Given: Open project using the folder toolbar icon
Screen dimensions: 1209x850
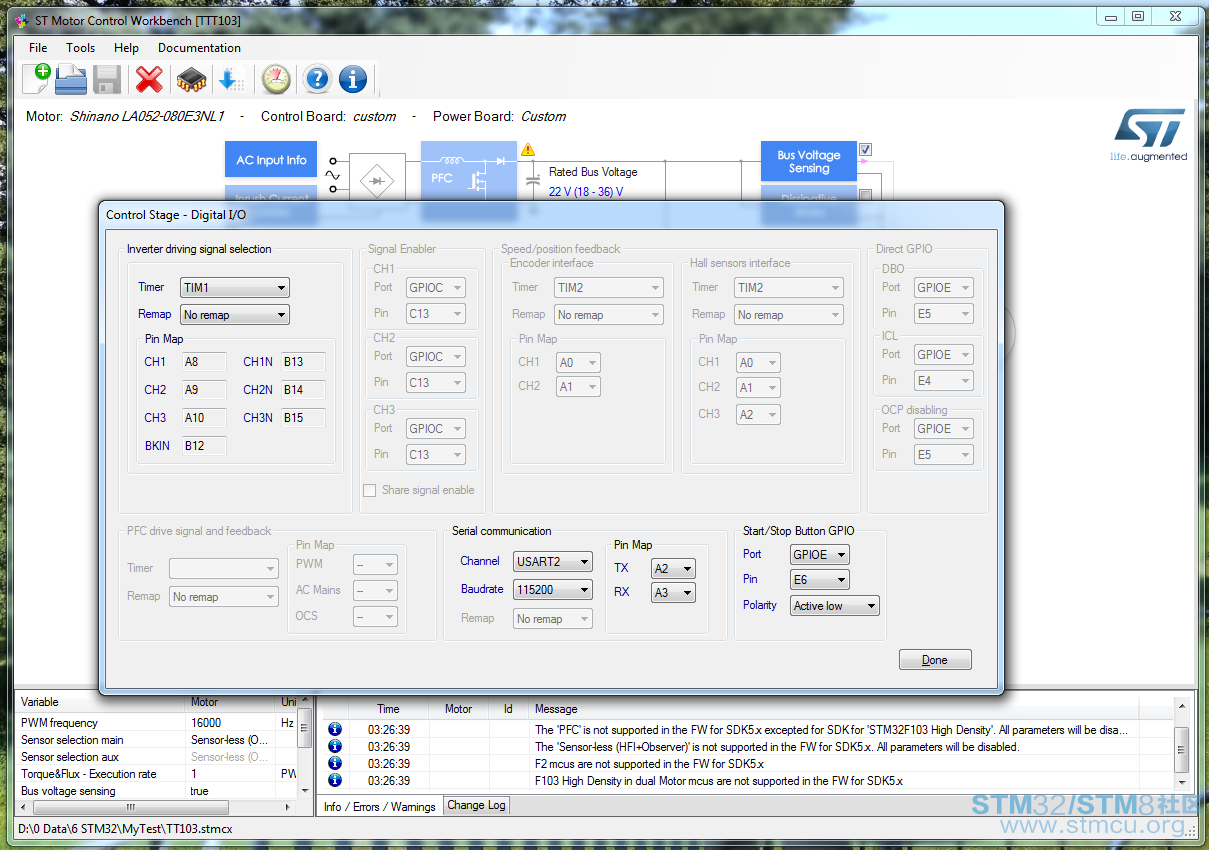Looking at the screenshot, I should 71,78.
